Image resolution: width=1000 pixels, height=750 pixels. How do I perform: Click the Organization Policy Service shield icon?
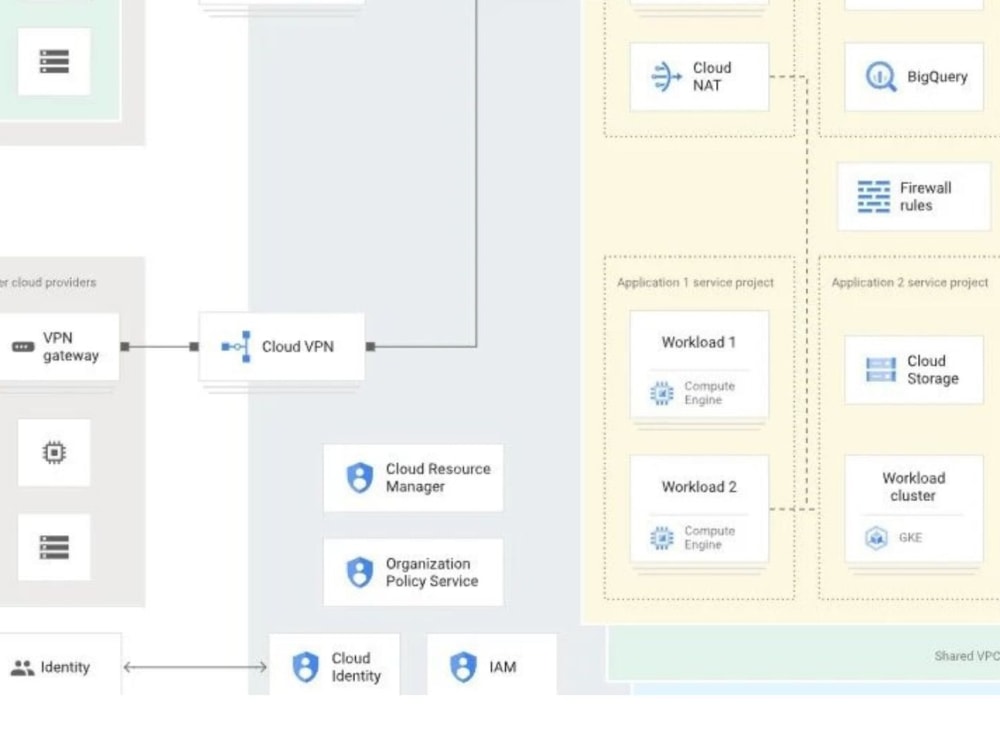pyautogui.click(x=360, y=572)
